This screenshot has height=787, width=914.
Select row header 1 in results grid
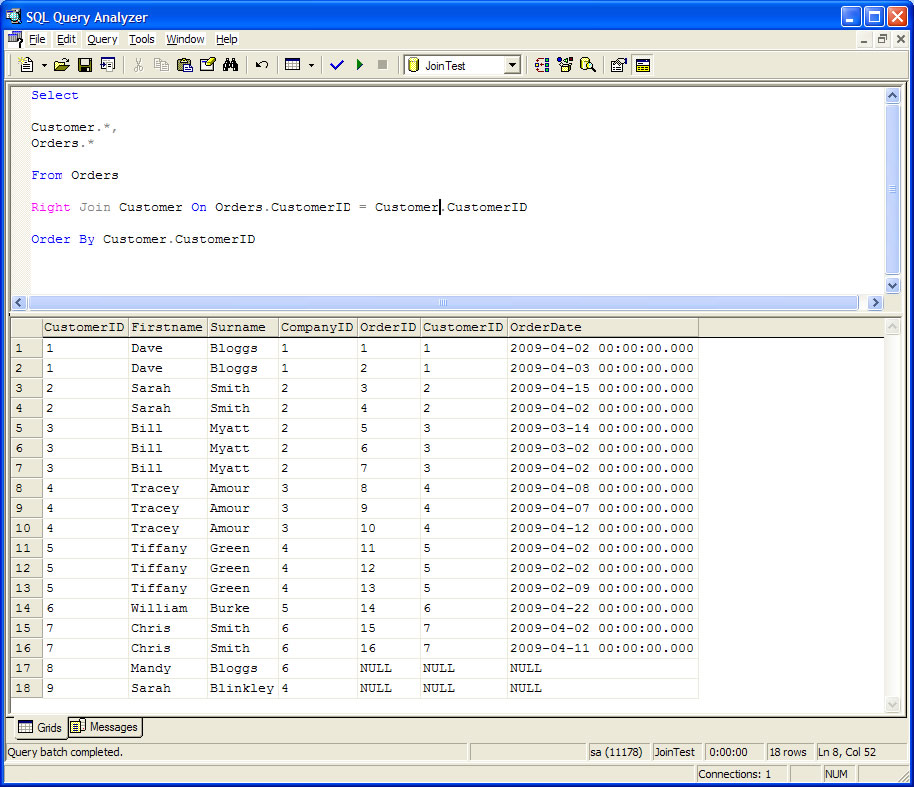(26, 348)
